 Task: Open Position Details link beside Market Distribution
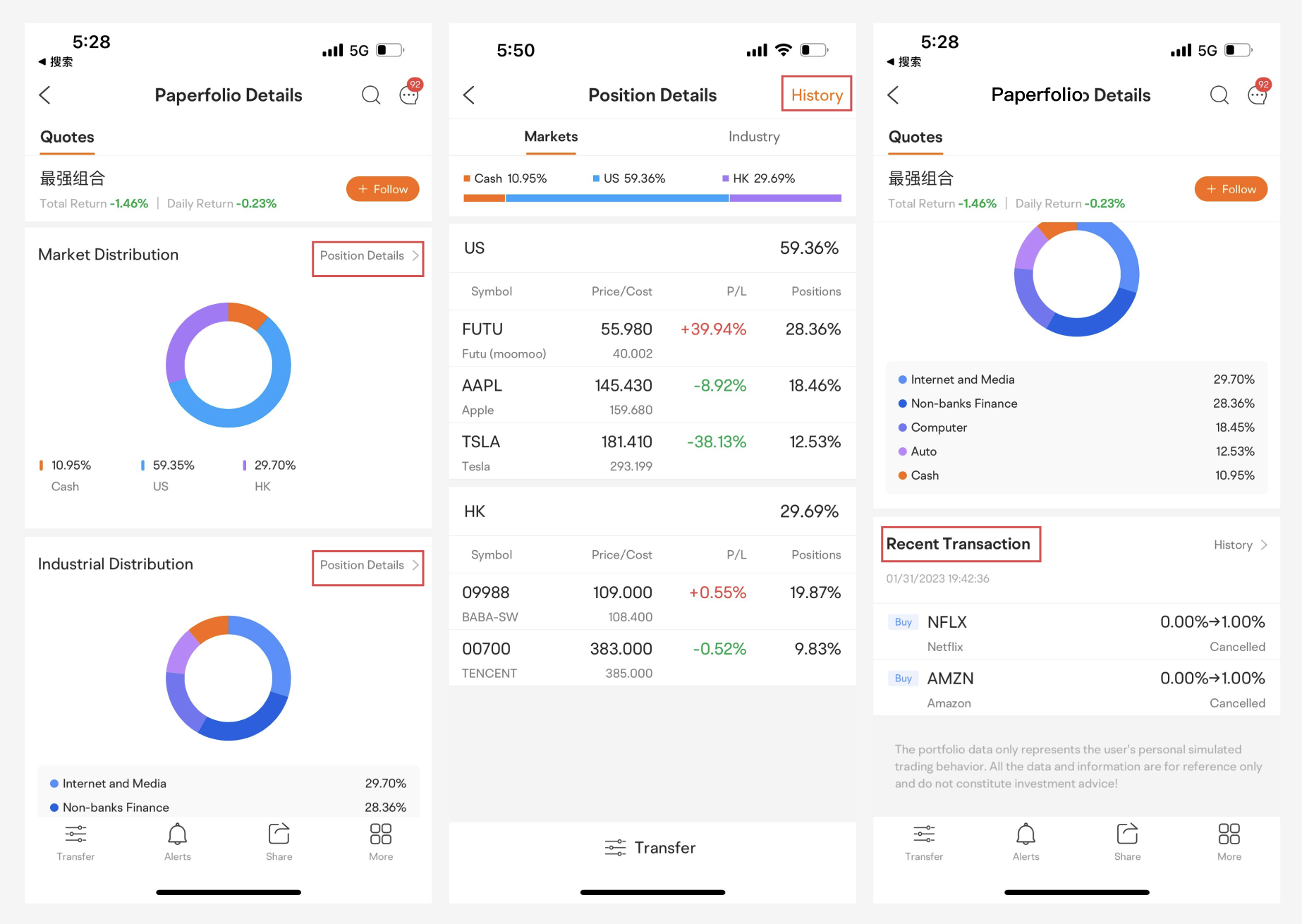368,256
